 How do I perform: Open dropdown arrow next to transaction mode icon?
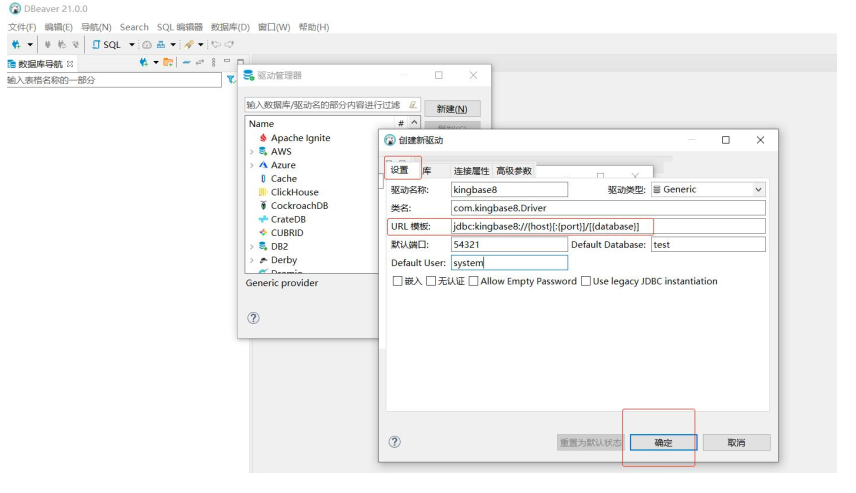173,45
